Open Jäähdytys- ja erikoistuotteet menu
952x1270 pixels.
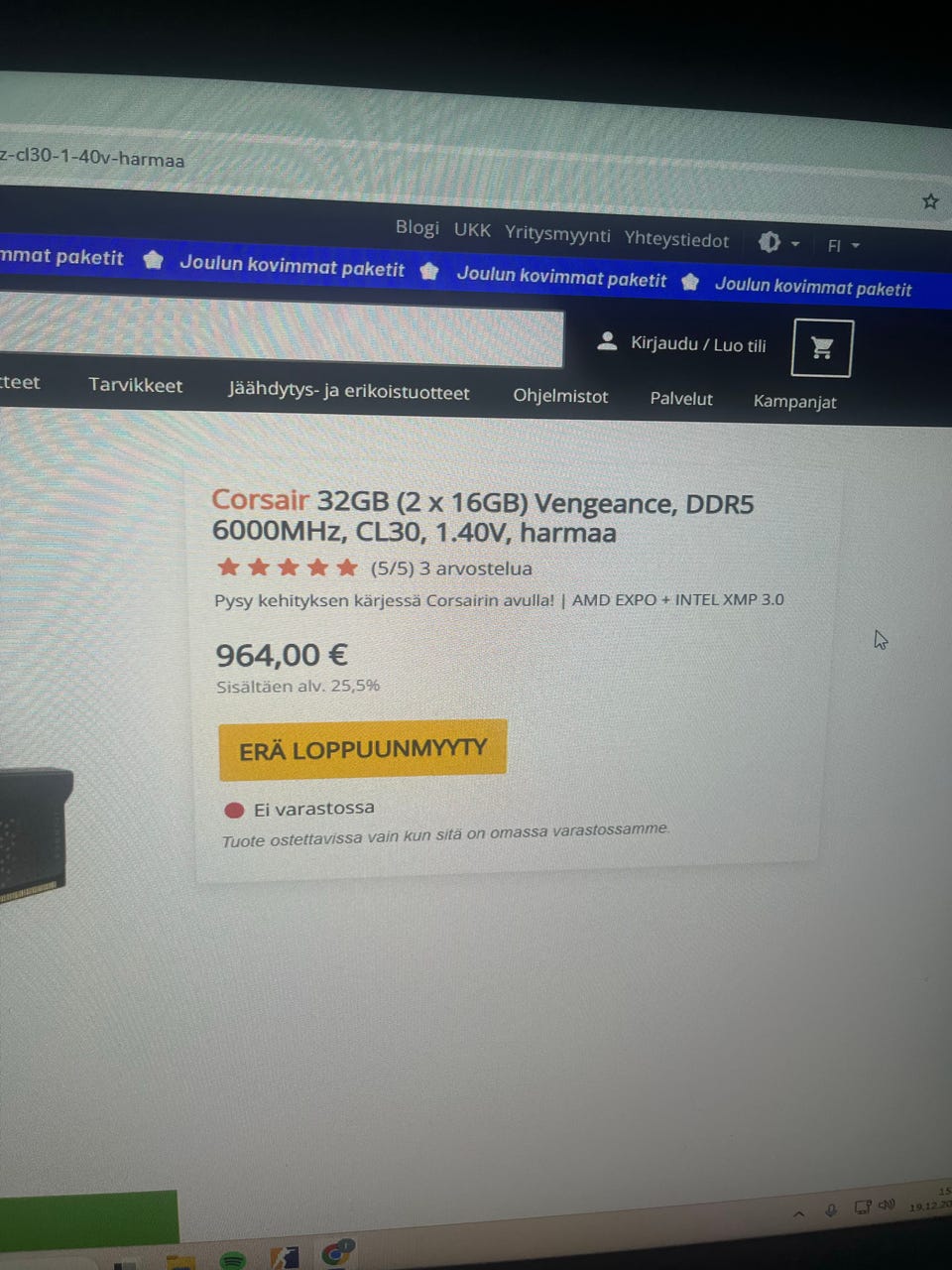(348, 391)
